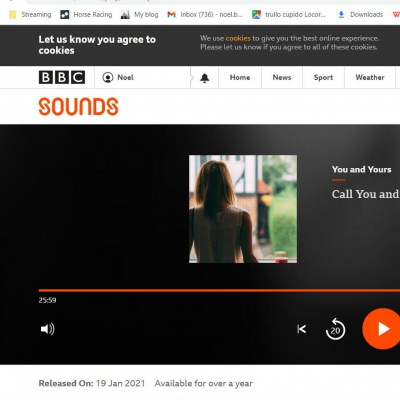This screenshot has height=400, width=400.
Task: Go to BBC Weather
Action: (370, 77)
